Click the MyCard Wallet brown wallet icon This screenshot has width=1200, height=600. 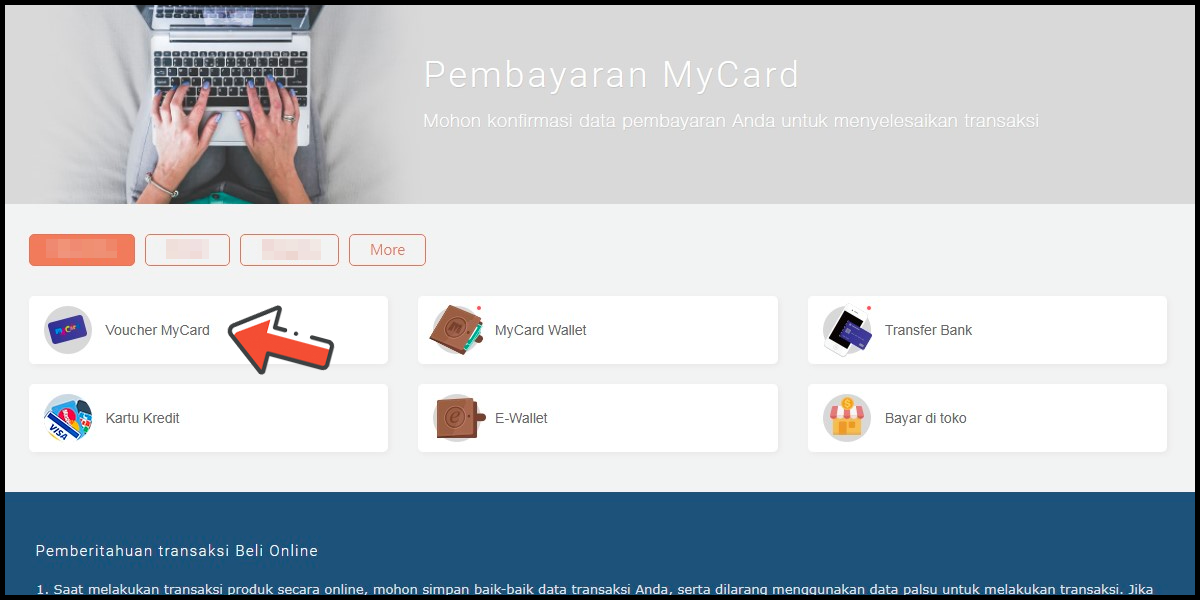[457, 329]
